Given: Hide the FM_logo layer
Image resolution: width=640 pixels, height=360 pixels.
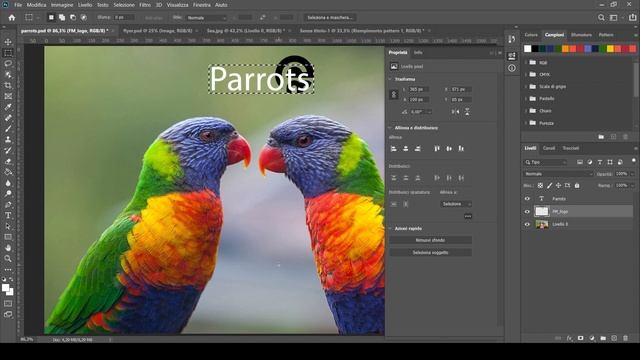Looking at the screenshot, I should click(x=527, y=211).
